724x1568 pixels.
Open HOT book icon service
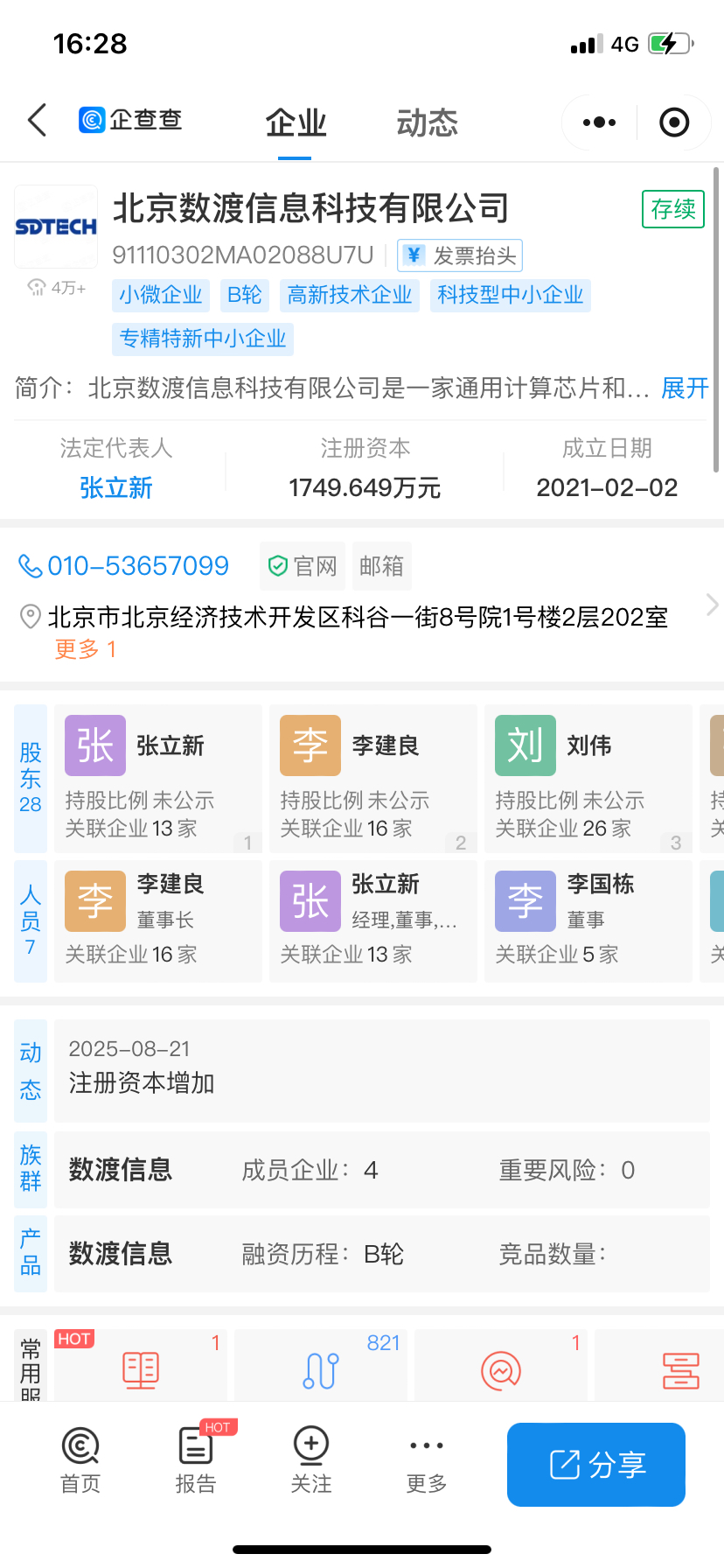[141, 1369]
